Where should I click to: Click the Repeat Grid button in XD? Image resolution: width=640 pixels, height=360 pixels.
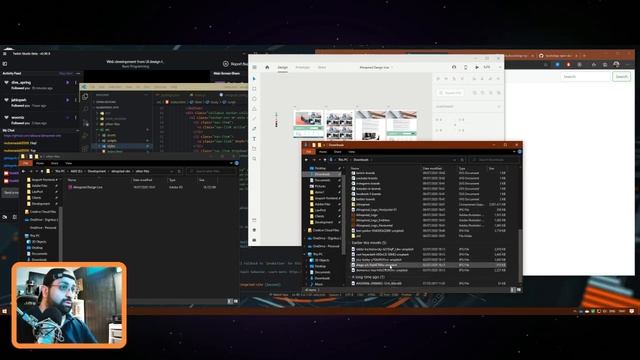point(450,93)
